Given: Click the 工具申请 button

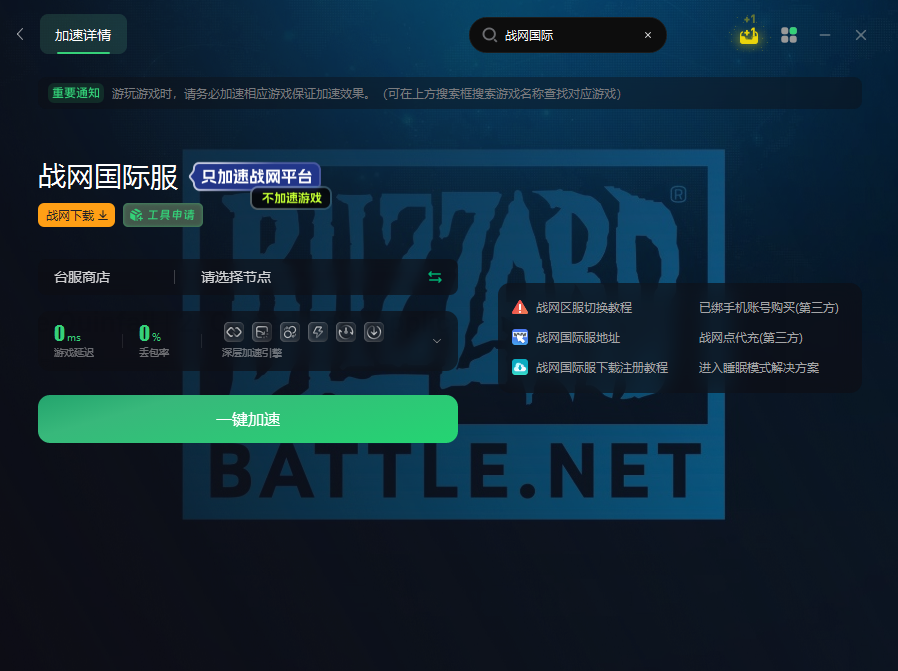Looking at the screenshot, I should click(163, 215).
